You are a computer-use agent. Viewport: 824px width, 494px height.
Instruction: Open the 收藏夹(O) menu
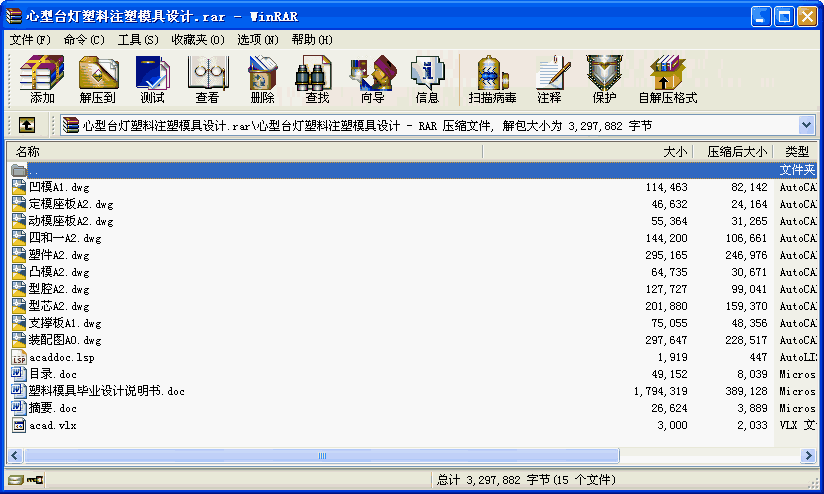[x=198, y=40]
